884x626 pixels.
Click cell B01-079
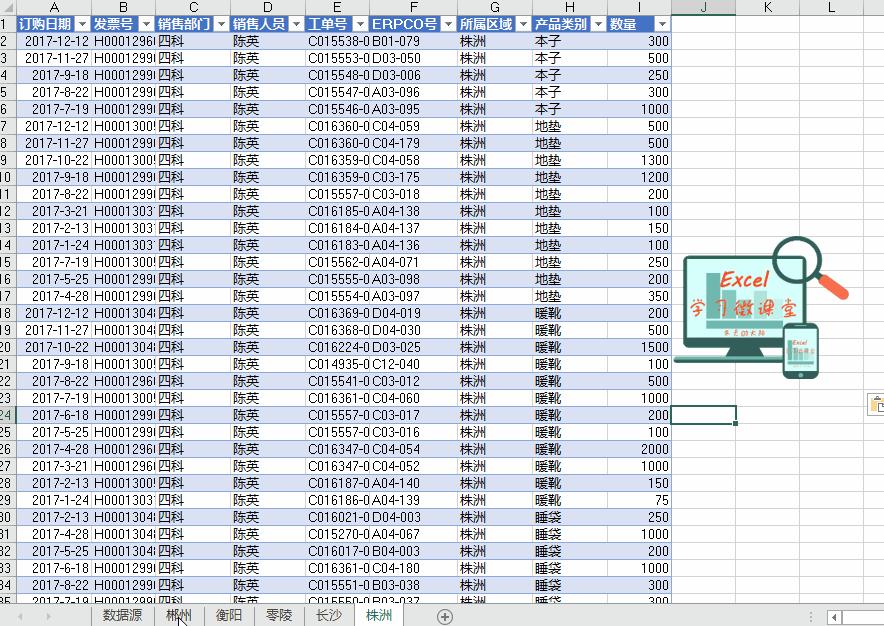413,41
